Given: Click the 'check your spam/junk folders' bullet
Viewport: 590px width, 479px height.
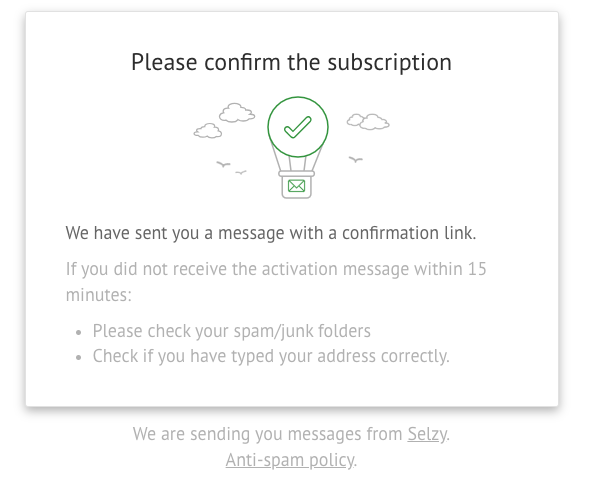Looking at the screenshot, I should click(x=232, y=331).
